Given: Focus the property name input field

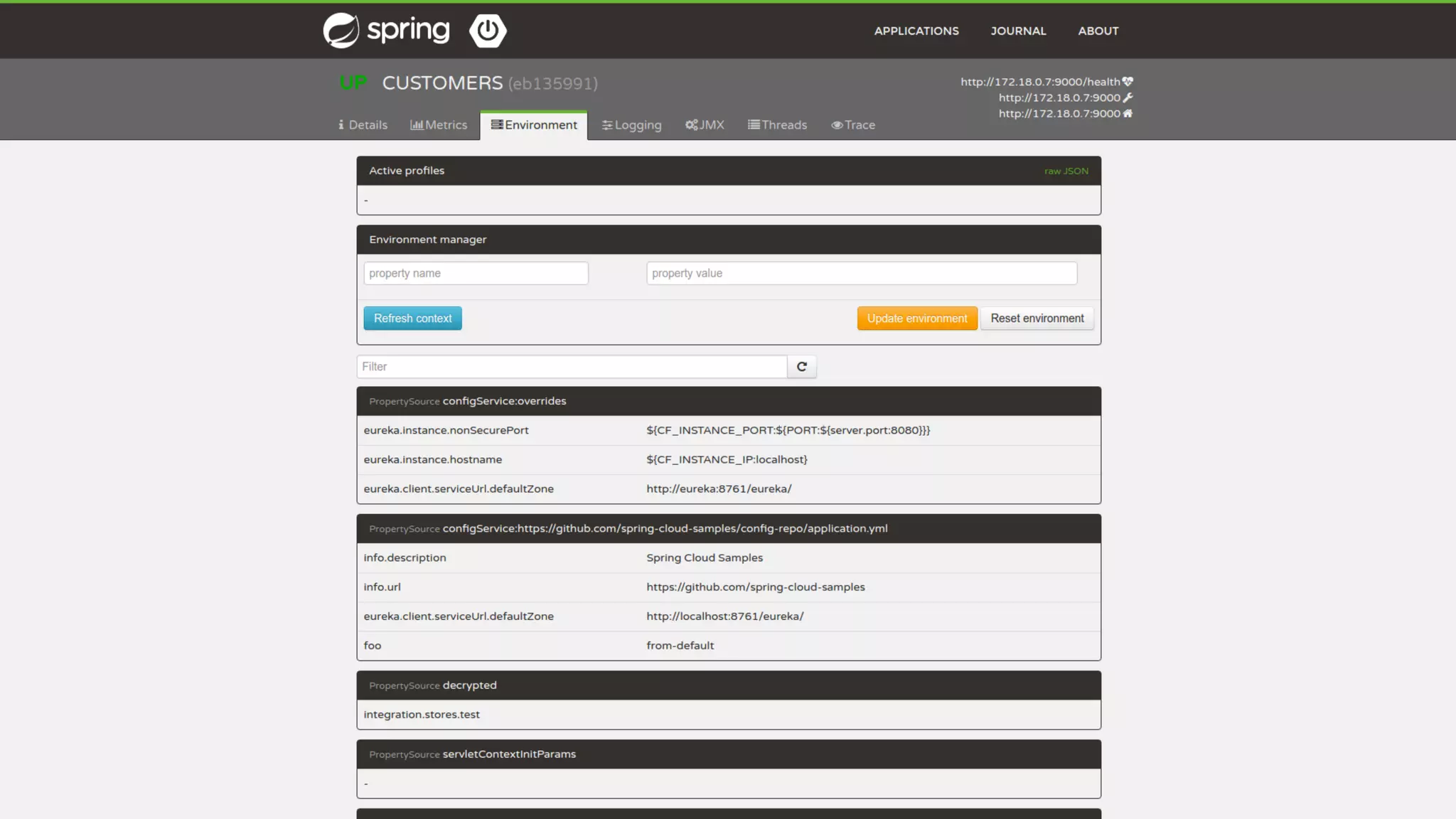Looking at the screenshot, I should click(476, 274).
